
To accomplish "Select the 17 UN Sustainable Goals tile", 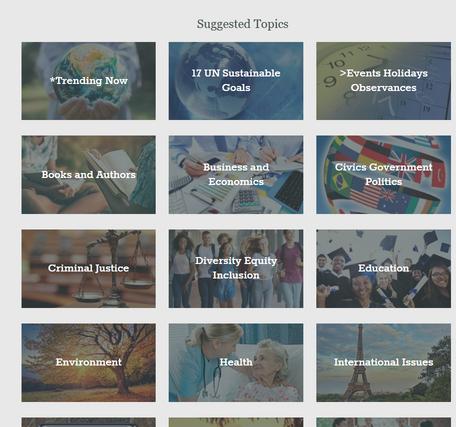I will [x=236, y=81].
